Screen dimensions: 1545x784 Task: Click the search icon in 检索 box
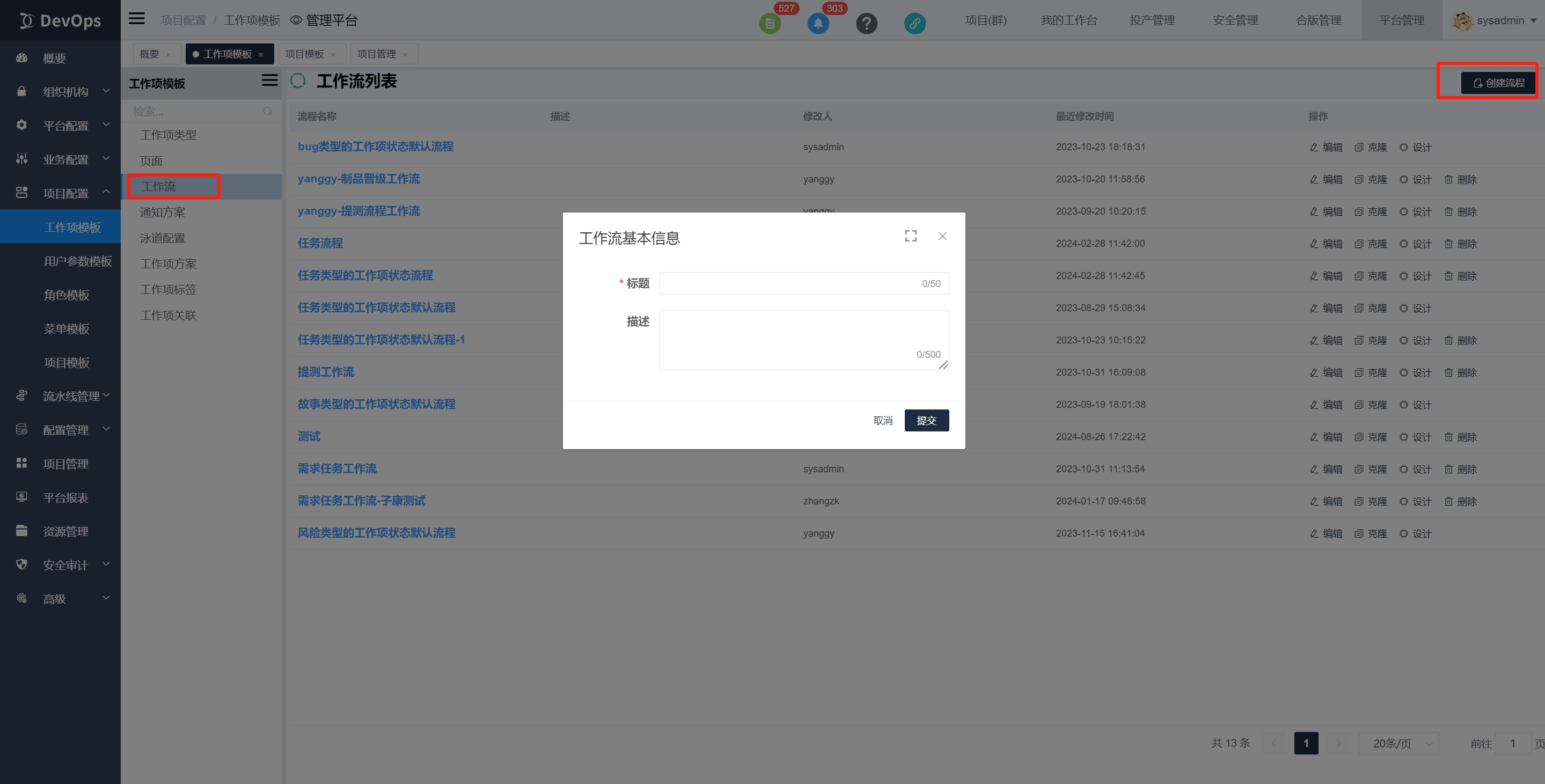[267, 112]
